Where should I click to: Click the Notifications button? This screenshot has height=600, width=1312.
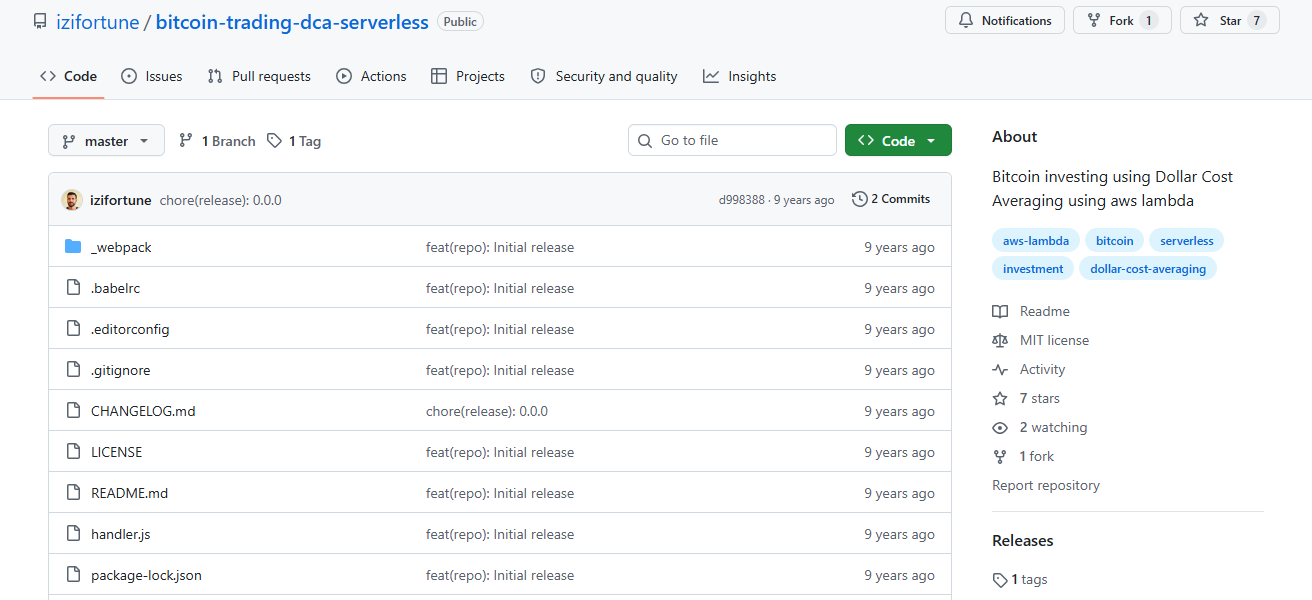[1005, 21]
